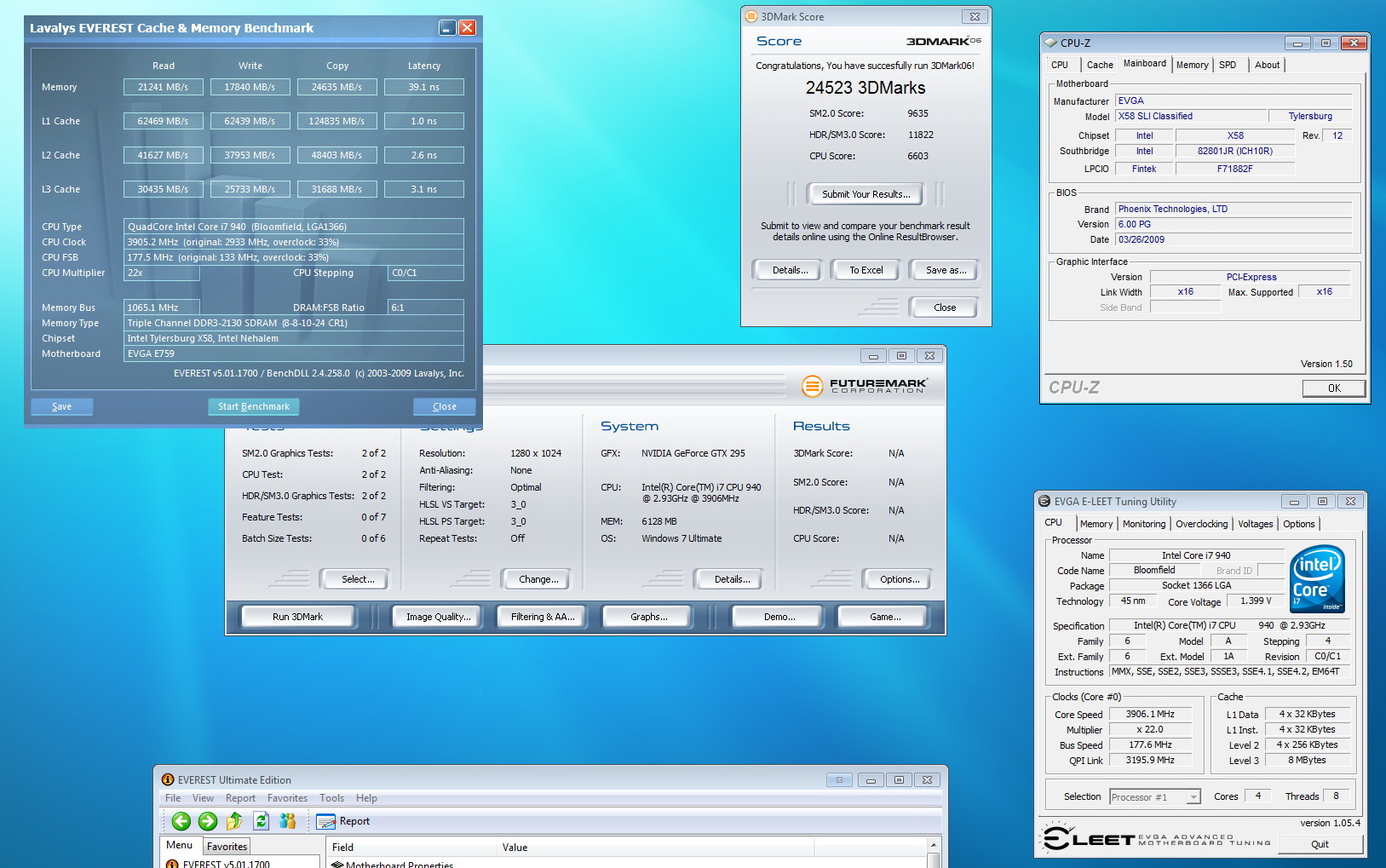The width and height of the screenshot is (1386, 868).
Task: Click the Core Voltage 1.399 V field
Action: coord(1255,601)
